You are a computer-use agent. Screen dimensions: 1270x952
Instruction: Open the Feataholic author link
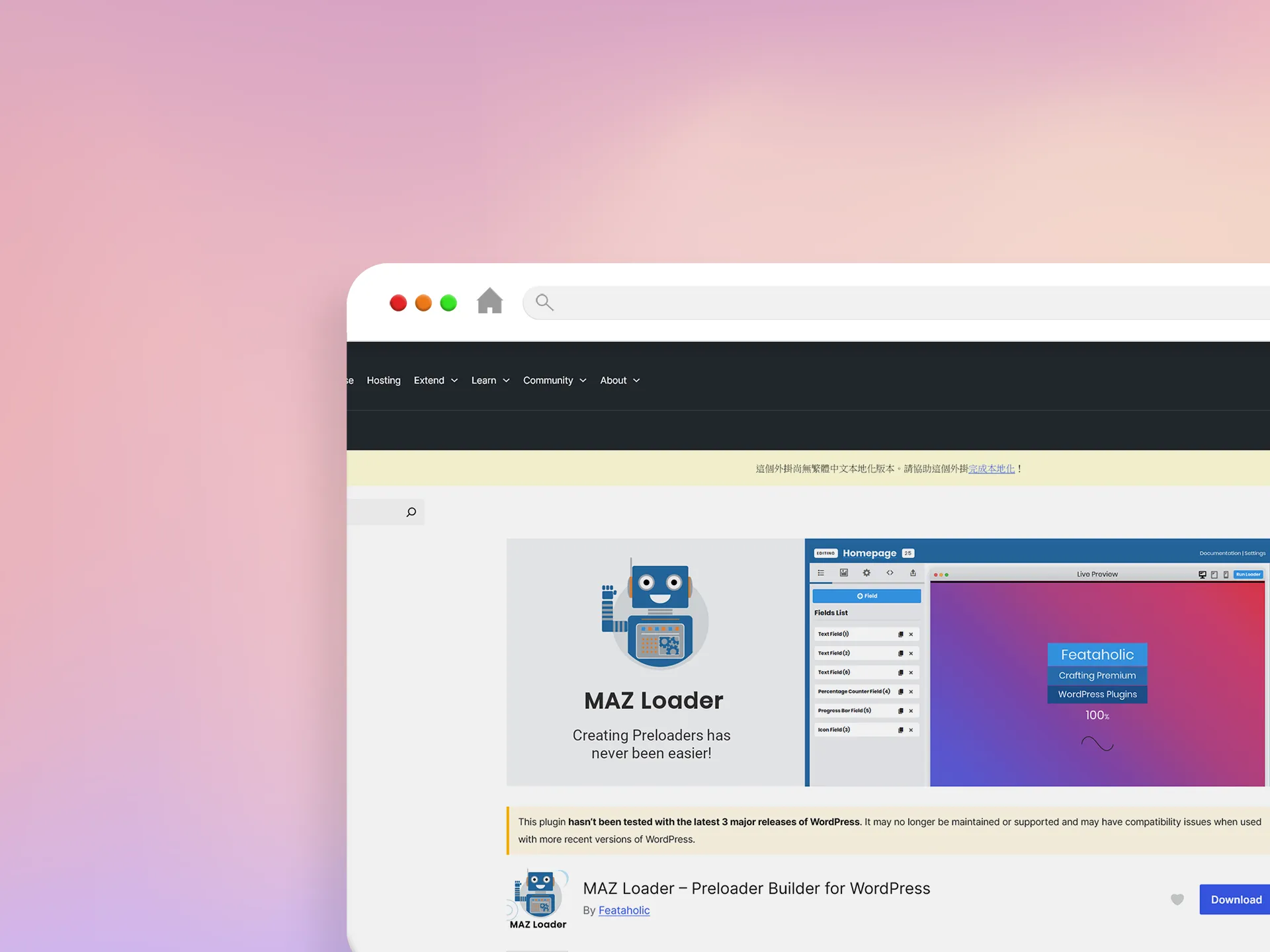point(624,910)
